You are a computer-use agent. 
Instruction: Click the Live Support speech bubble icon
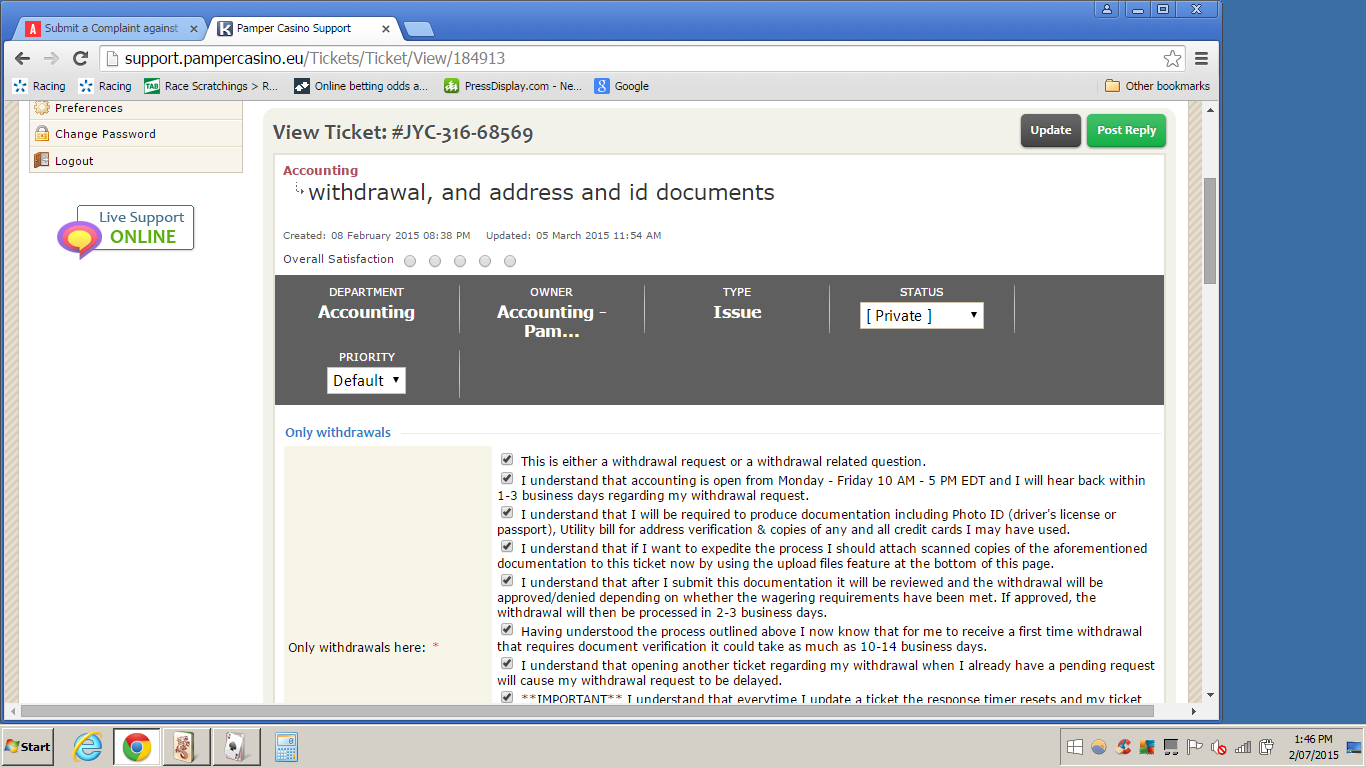click(x=78, y=240)
